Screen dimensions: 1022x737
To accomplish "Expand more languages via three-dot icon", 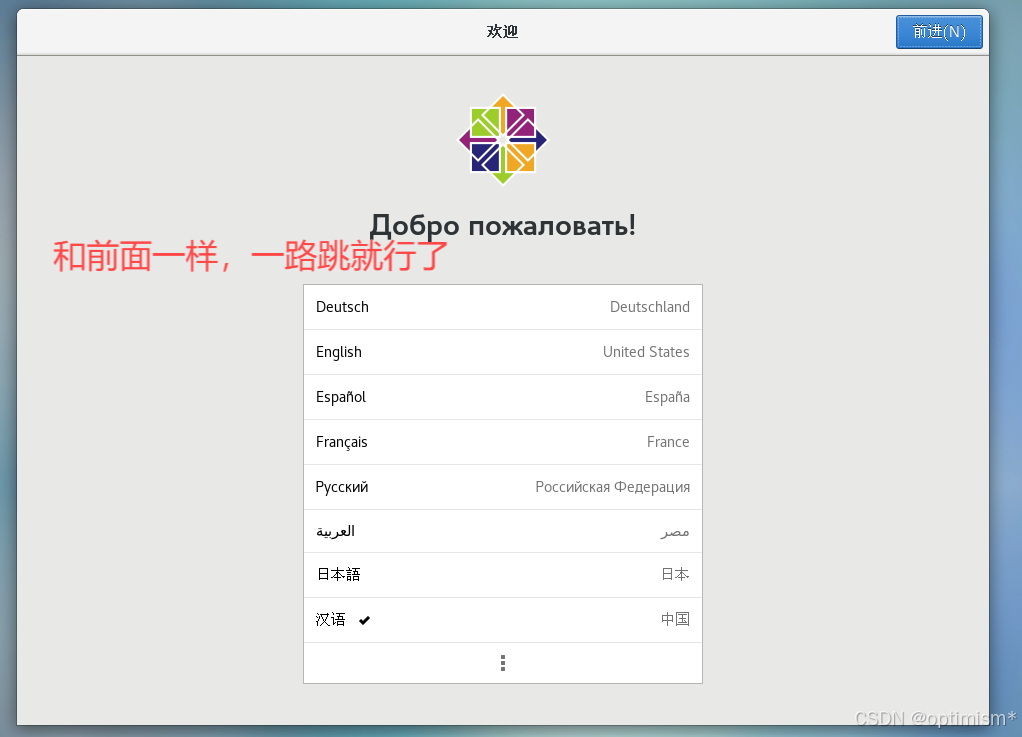I will (503, 663).
